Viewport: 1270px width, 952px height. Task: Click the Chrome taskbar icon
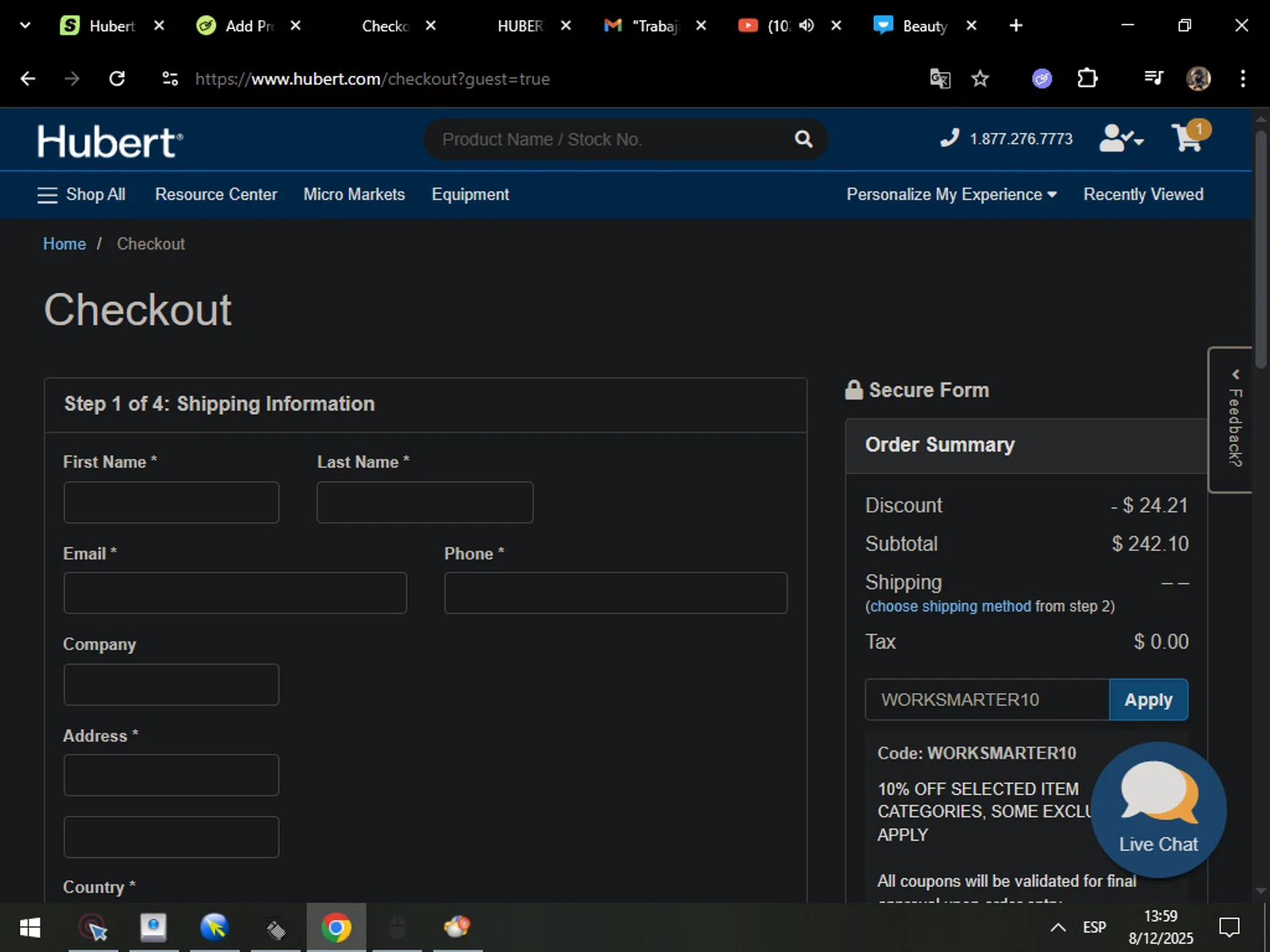pos(336,927)
